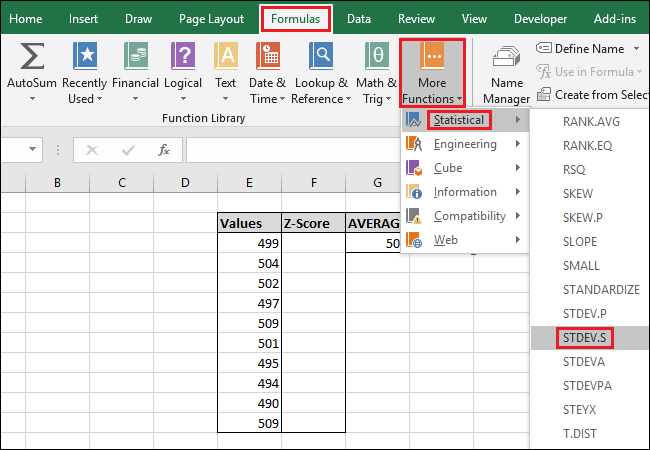Select cell containing value 499

pyautogui.click(x=249, y=243)
